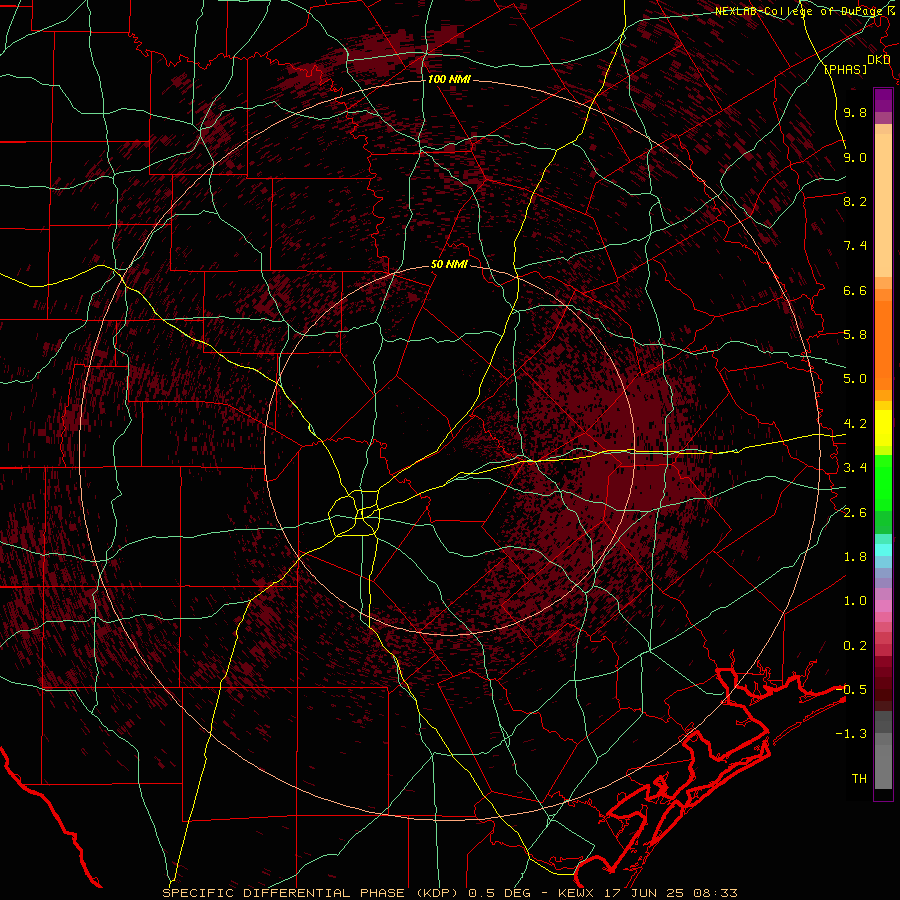The width and height of the screenshot is (900, 900).
Task: Click the -0.5 scale value
Action: pyautogui.click(x=851, y=690)
